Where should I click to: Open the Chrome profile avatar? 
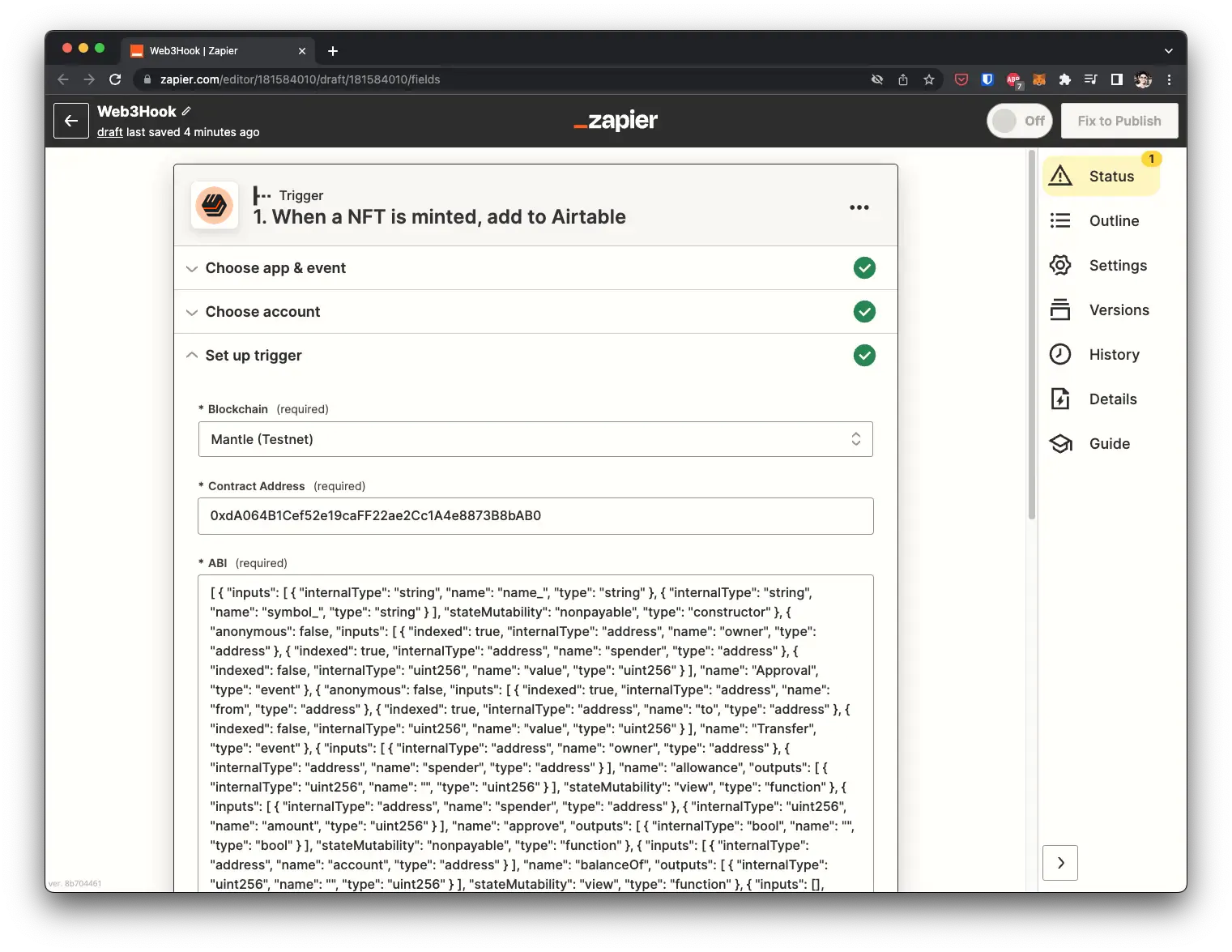[x=1143, y=79]
